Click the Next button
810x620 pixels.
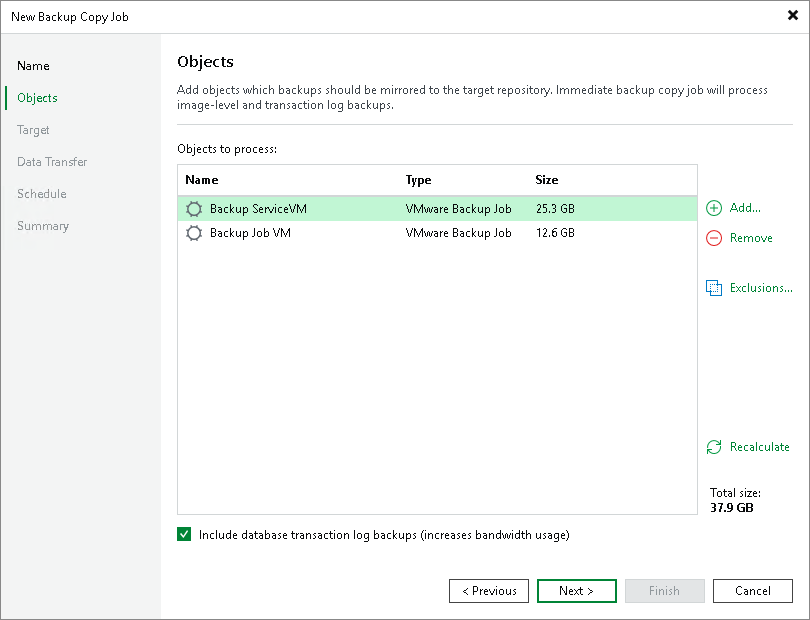click(x=577, y=591)
